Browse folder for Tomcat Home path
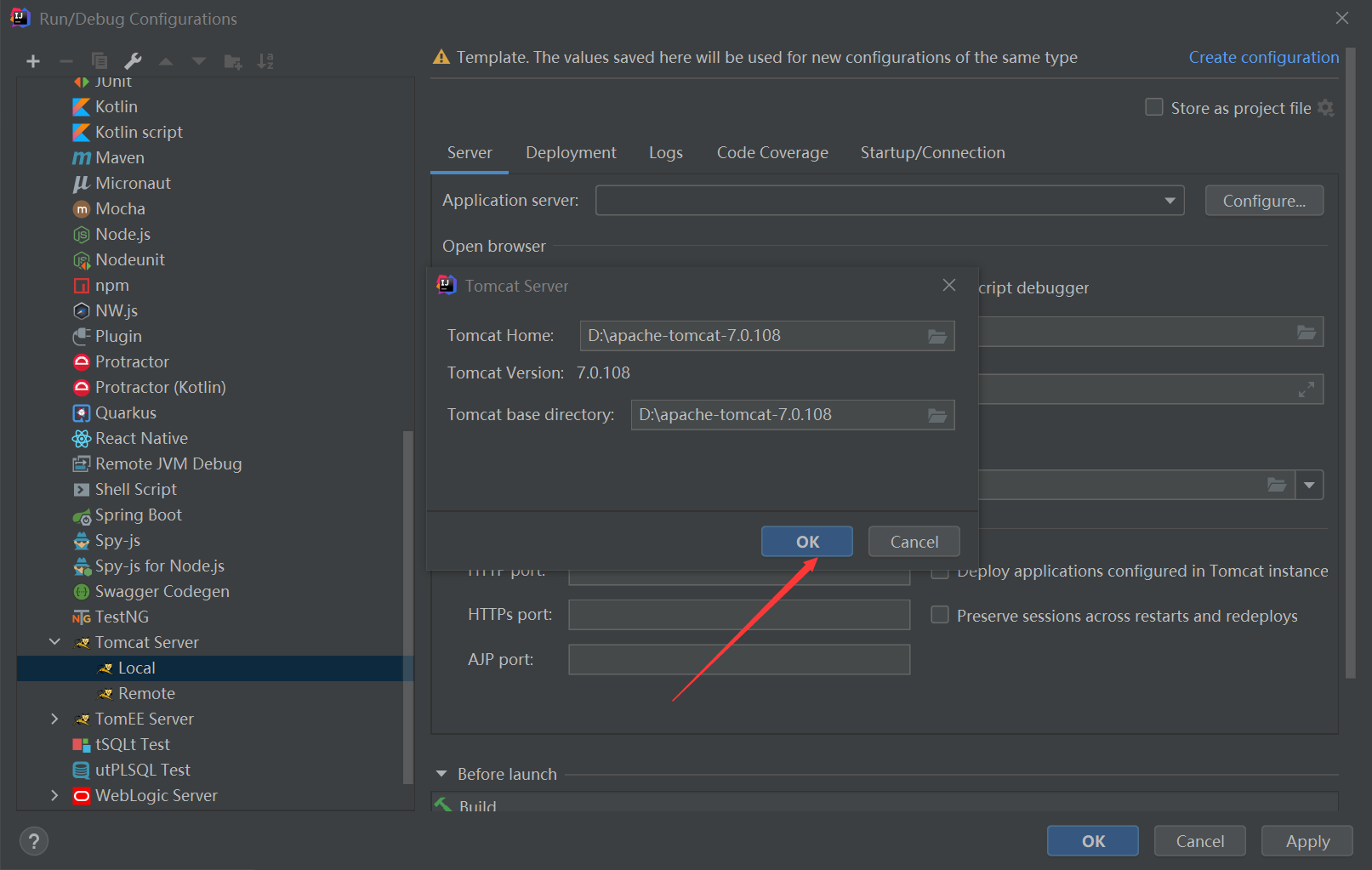 coord(936,336)
